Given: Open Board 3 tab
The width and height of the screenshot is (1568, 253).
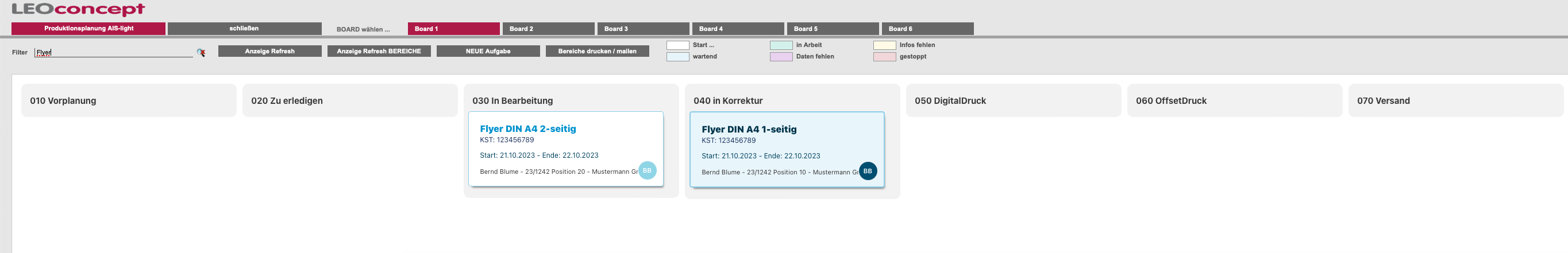Looking at the screenshot, I should (x=643, y=29).
